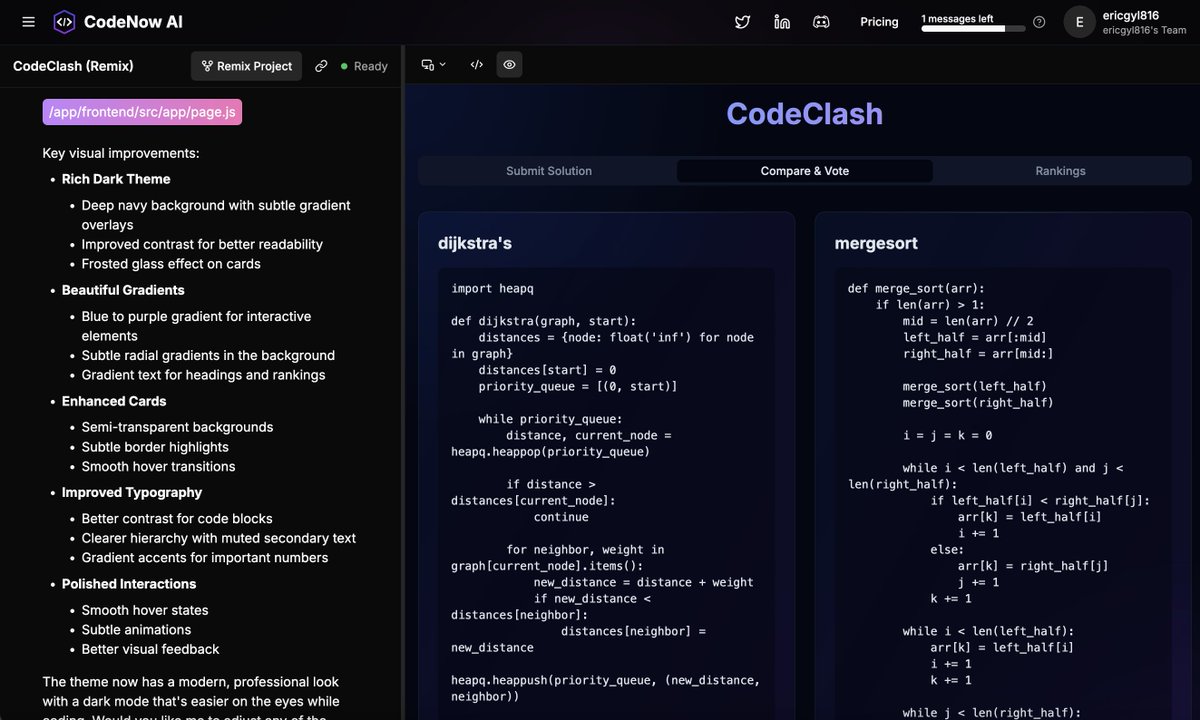Screen dimensions: 1200x720
Task: Select the Submit Solution tab
Action: coord(549,171)
